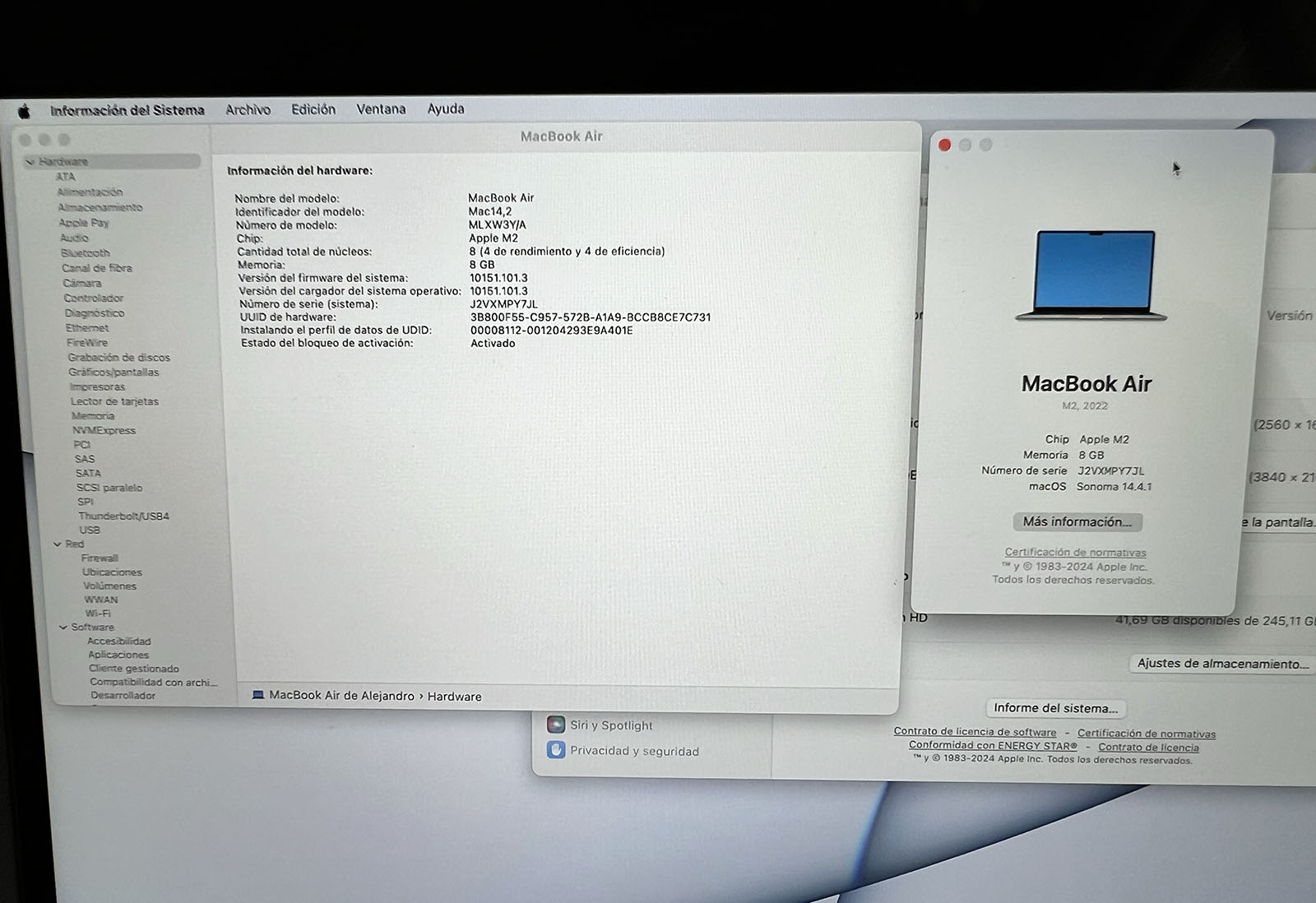Select FireWire in the sidebar
The height and width of the screenshot is (903, 1316).
pyautogui.click(x=87, y=343)
